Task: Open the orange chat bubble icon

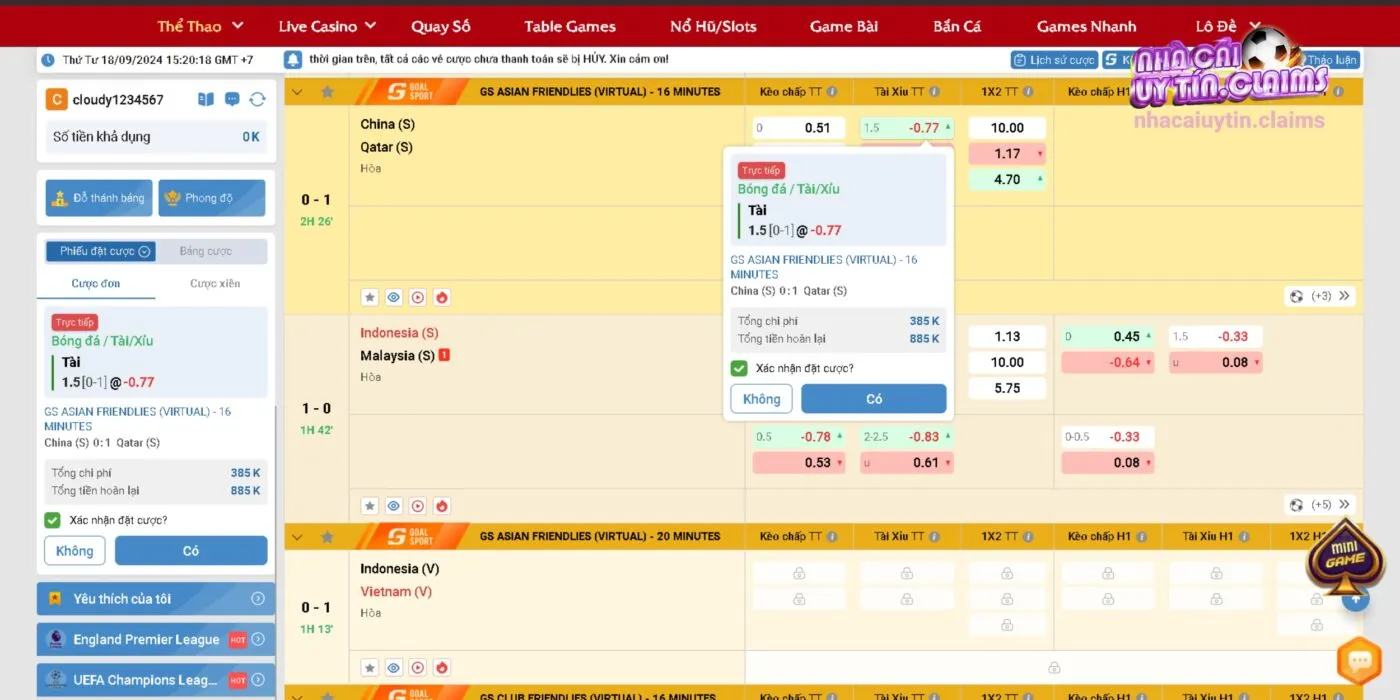Action: 1359,661
